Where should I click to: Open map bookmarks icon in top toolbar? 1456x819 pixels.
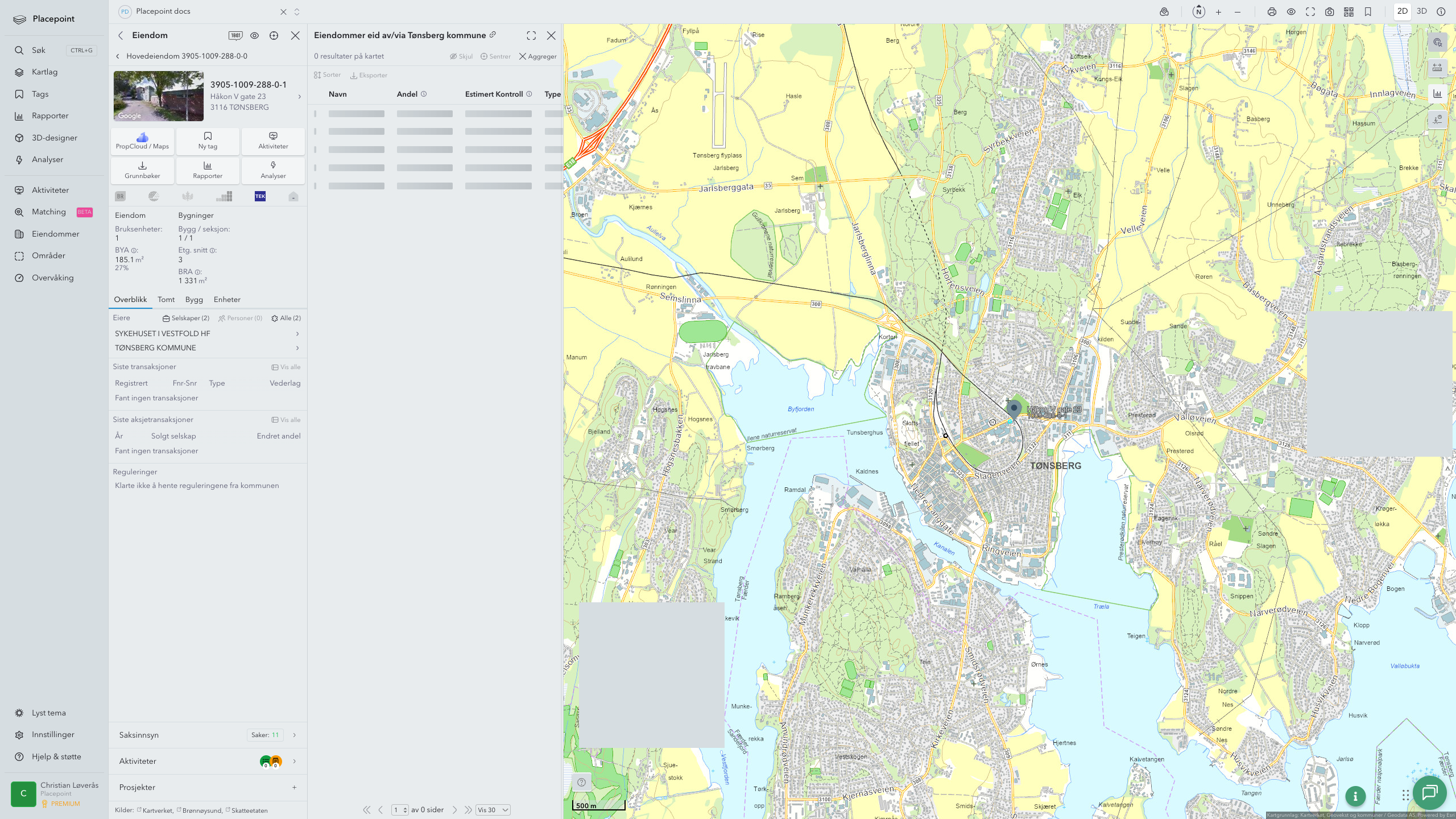coord(1368,12)
